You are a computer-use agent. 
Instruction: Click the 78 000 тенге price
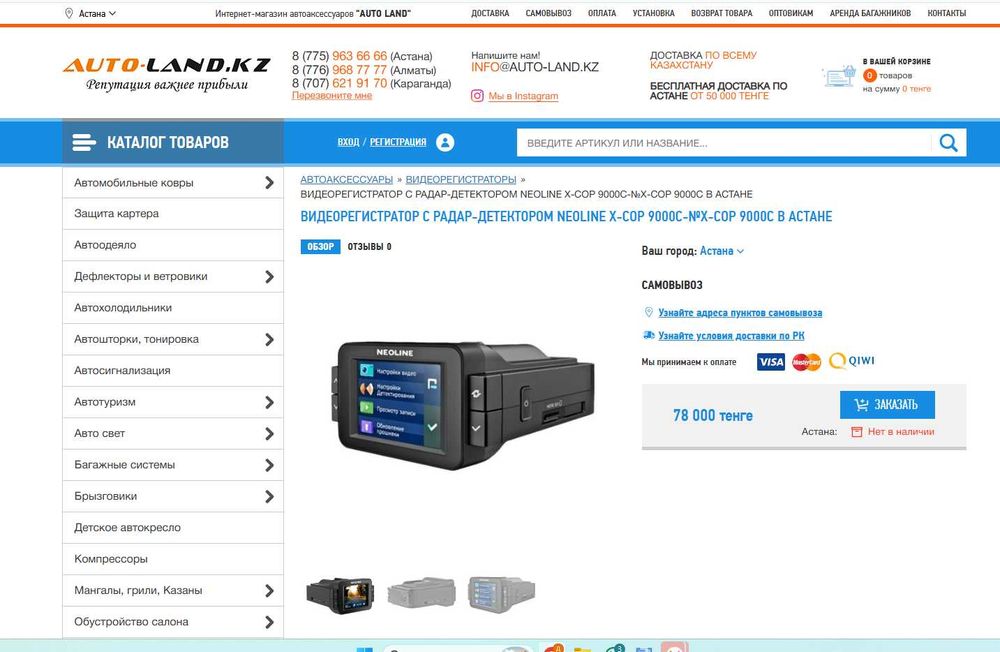(x=712, y=415)
